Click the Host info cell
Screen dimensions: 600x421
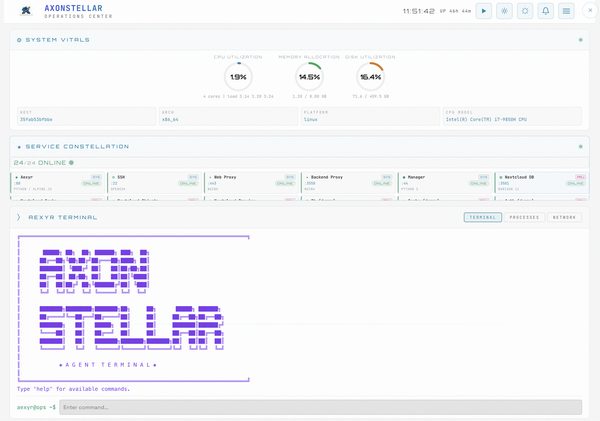point(86,116)
